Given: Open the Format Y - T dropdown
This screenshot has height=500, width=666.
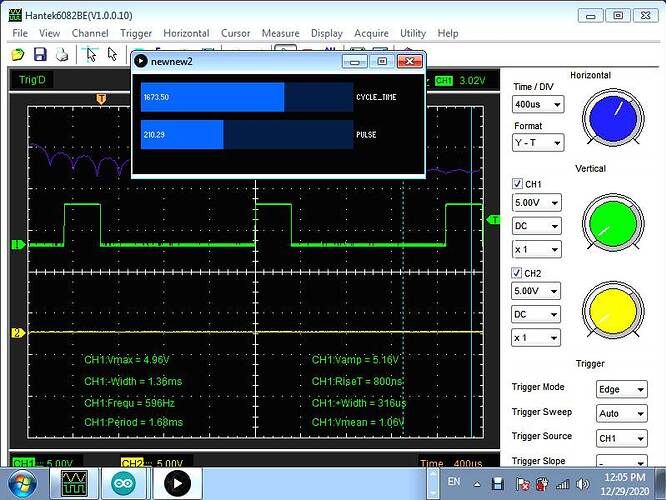Looking at the screenshot, I should coord(538,143).
